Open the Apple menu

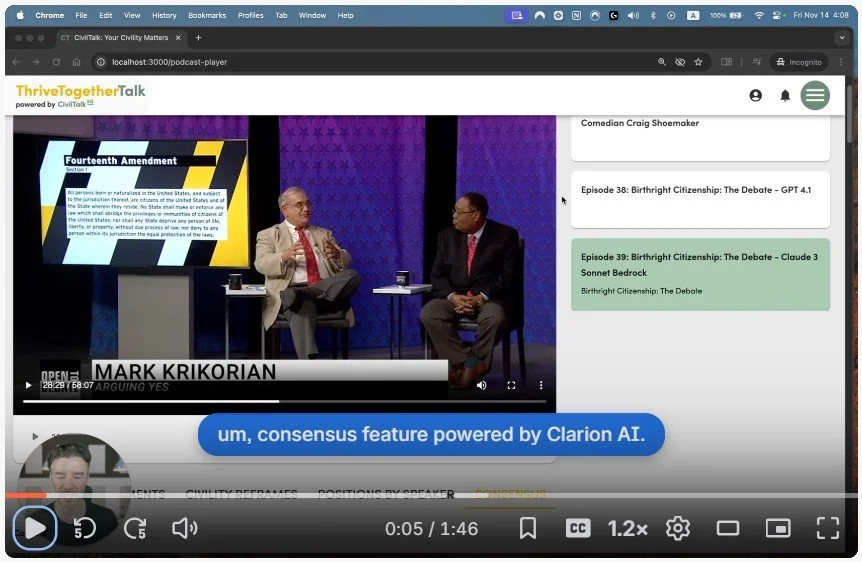[x=20, y=15]
